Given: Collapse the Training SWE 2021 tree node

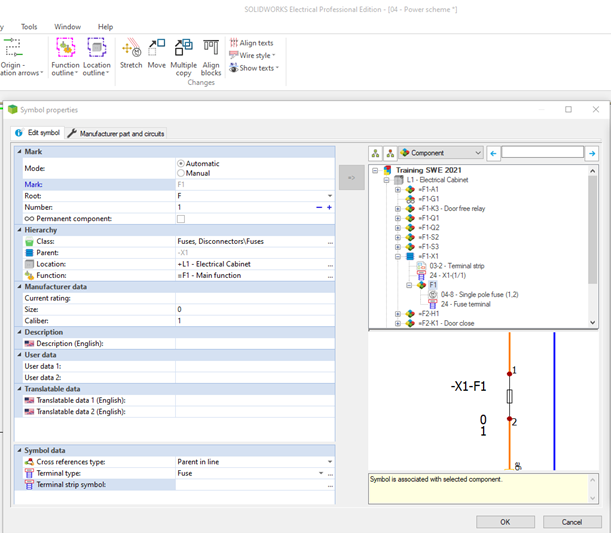Looking at the screenshot, I should (x=375, y=170).
